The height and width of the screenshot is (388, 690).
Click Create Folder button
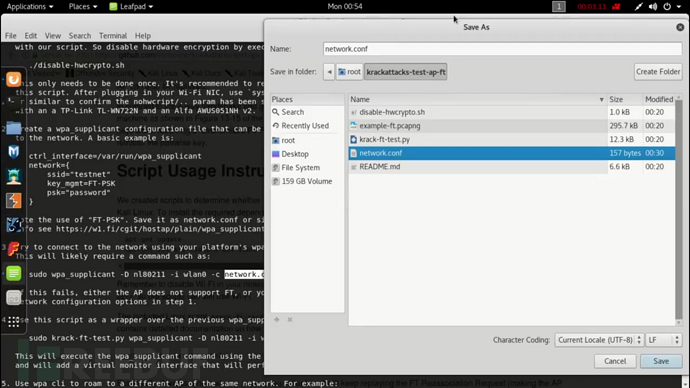click(658, 71)
